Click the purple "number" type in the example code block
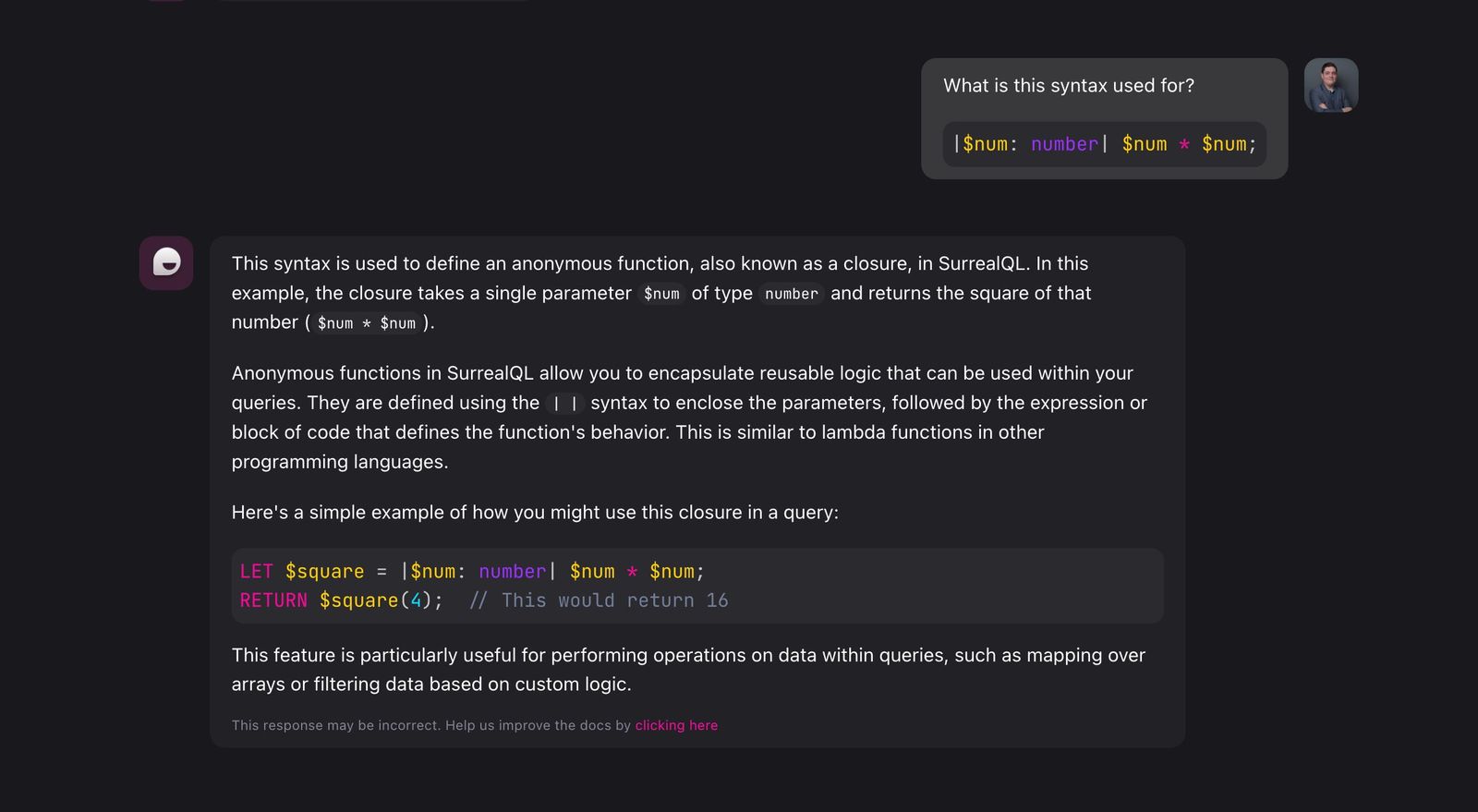1478x812 pixels. [513, 572]
